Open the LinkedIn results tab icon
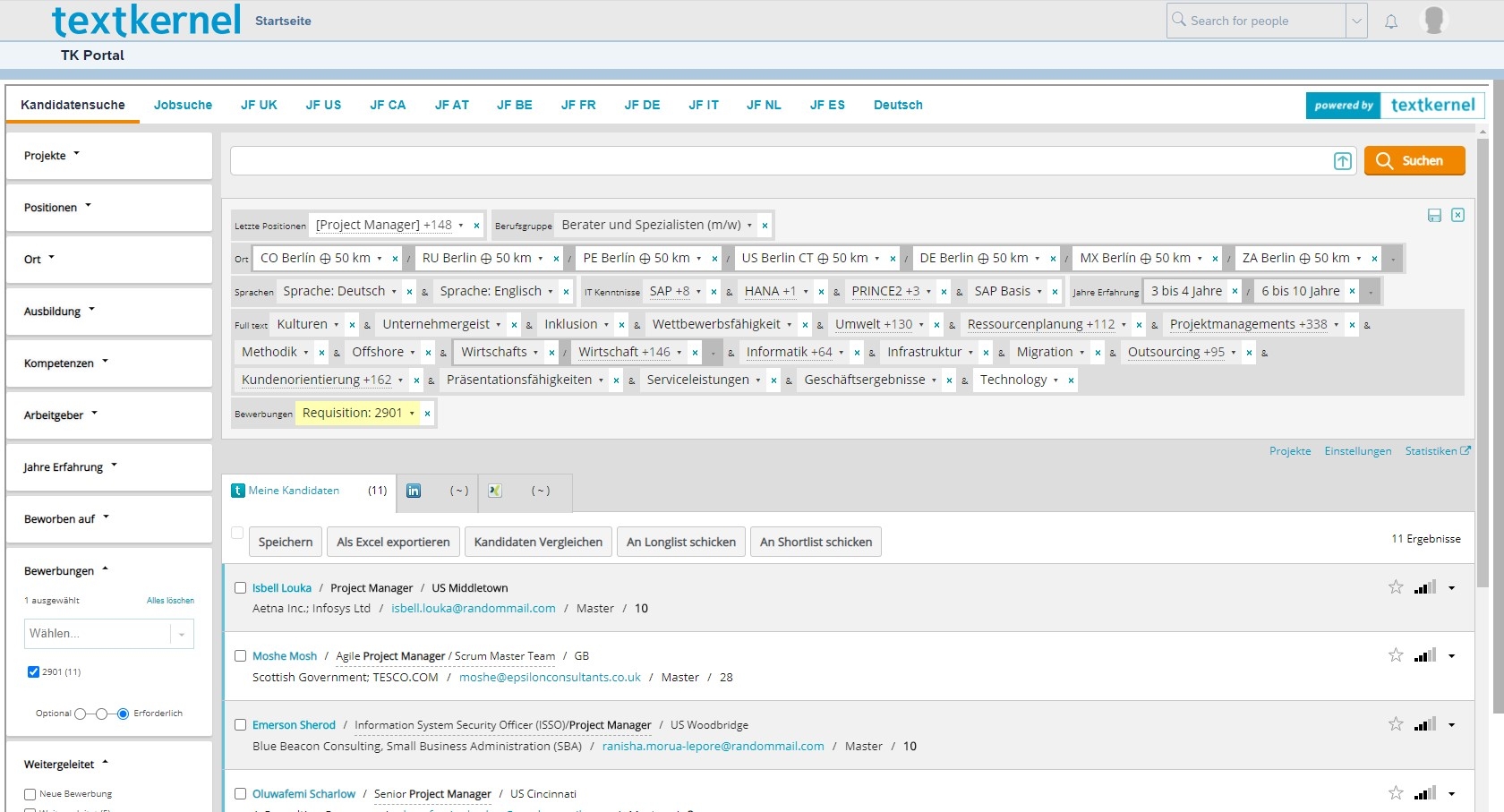The width and height of the screenshot is (1504, 812). [414, 491]
